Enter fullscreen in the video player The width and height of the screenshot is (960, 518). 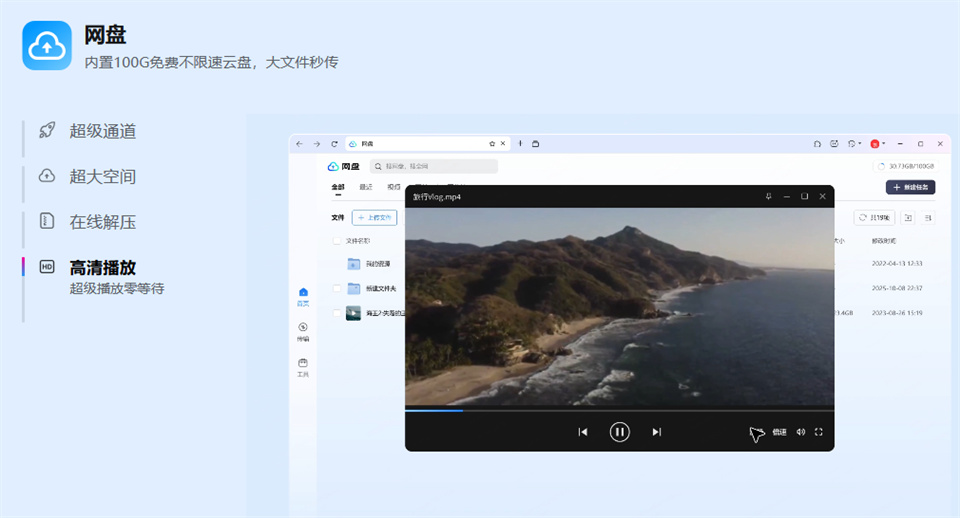(x=819, y=432)
